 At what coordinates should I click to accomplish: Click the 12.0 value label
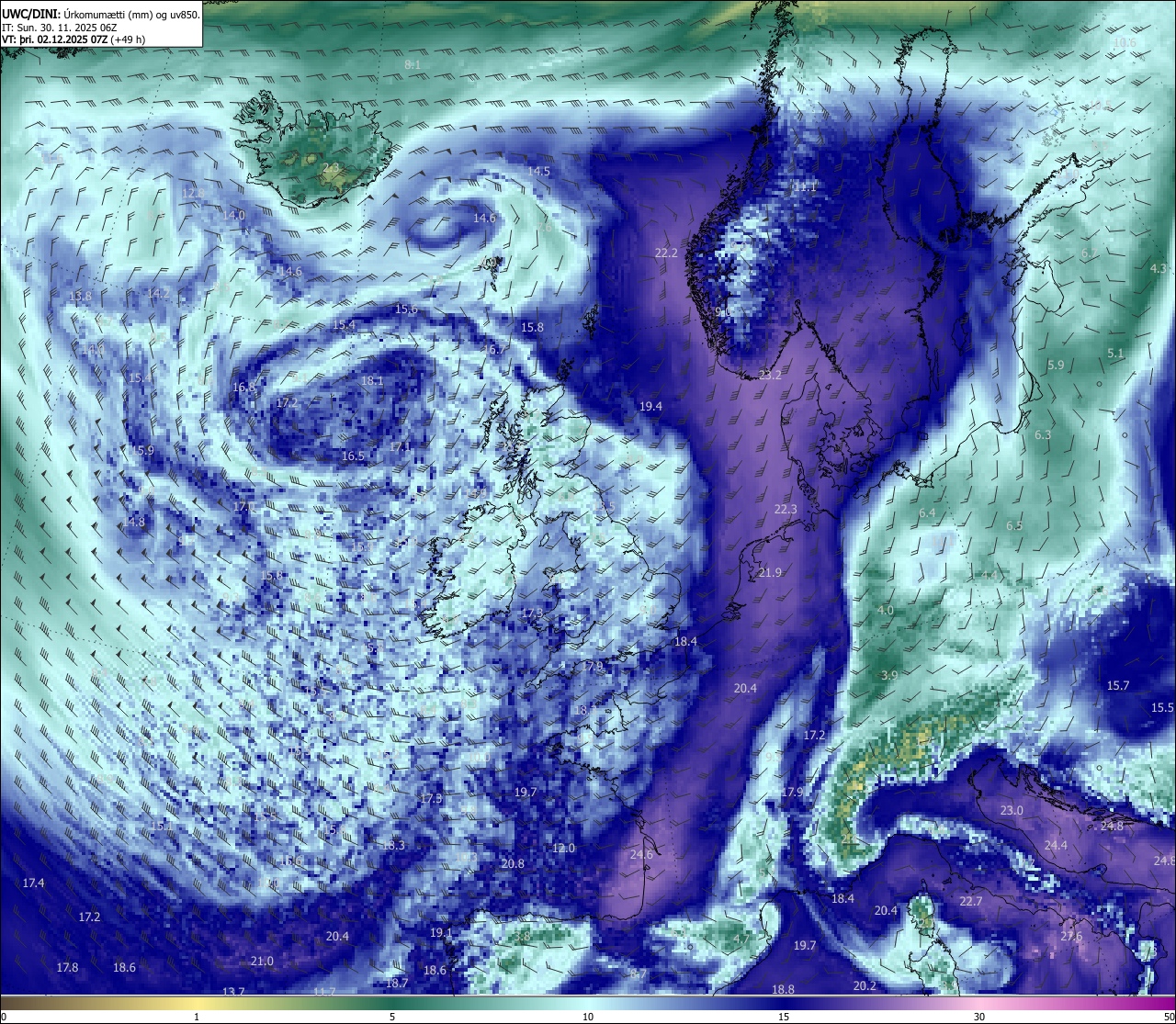pos(563,848)
